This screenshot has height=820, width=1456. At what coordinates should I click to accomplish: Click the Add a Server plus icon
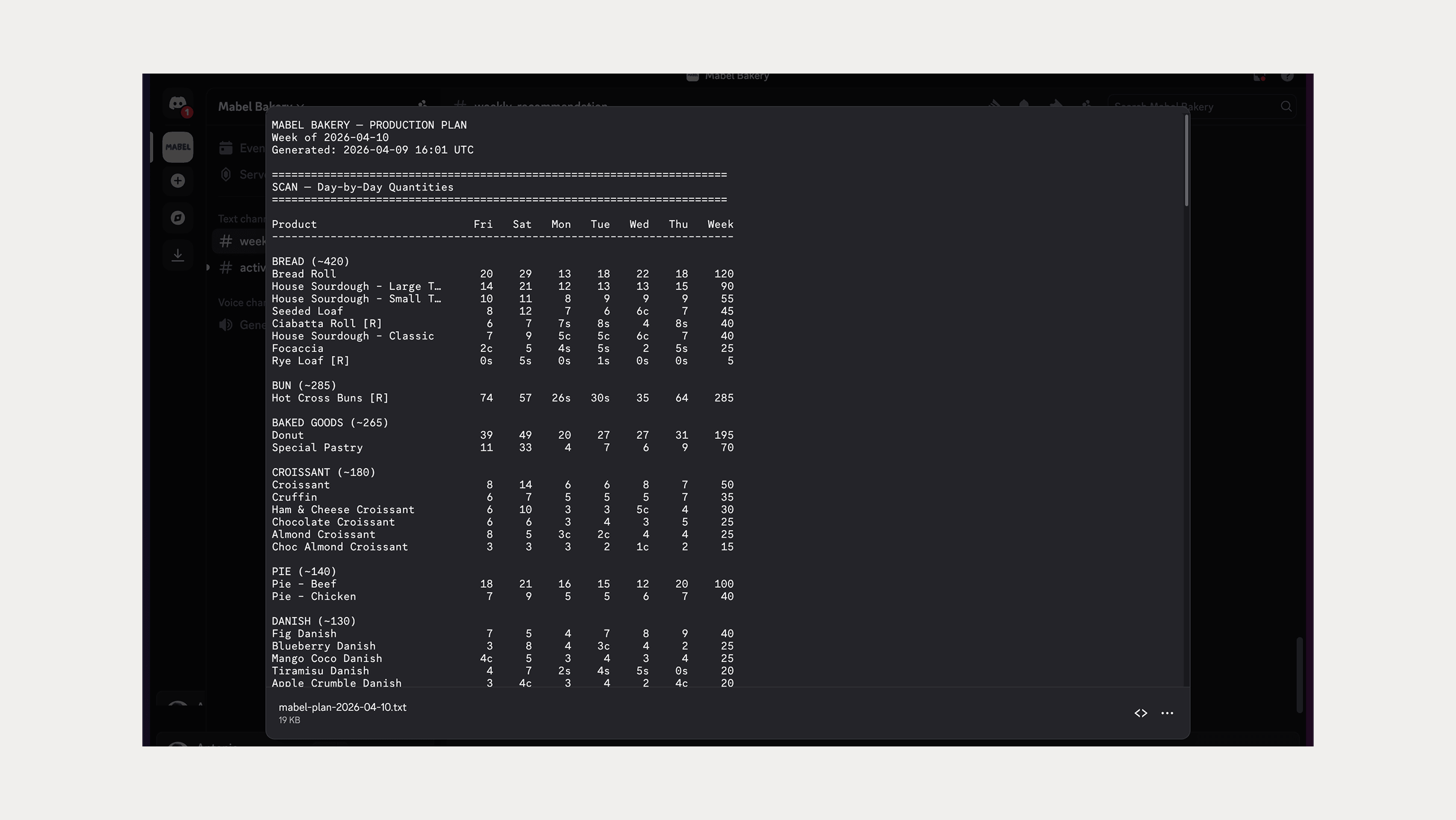pos(177,180)
